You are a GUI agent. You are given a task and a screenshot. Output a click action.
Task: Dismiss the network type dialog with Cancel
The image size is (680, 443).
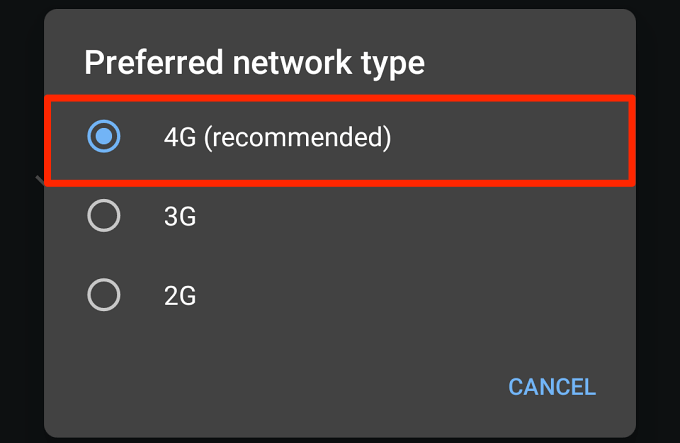[x=551, y=387]
